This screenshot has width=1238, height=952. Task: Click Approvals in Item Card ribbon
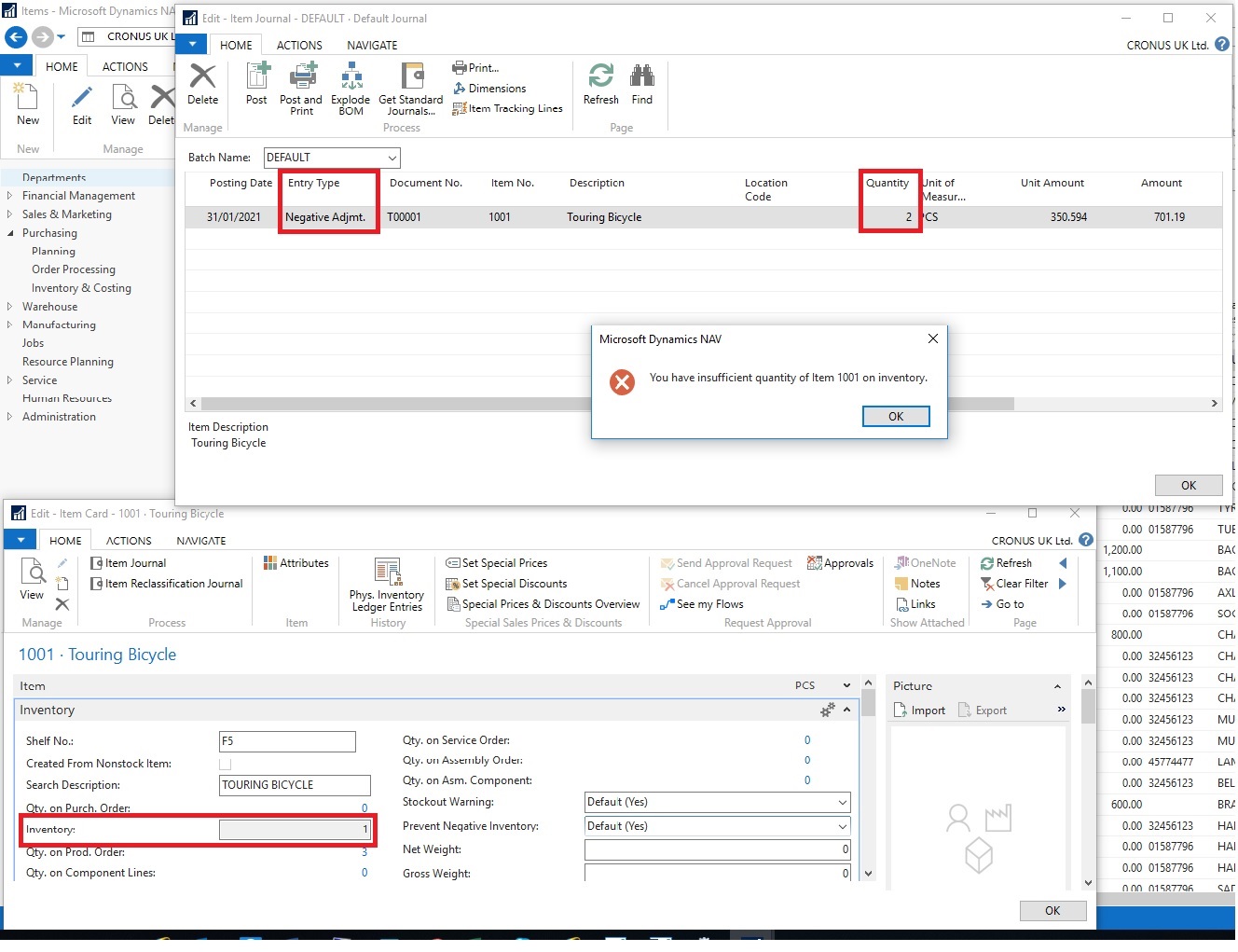(x=840, y=563)
